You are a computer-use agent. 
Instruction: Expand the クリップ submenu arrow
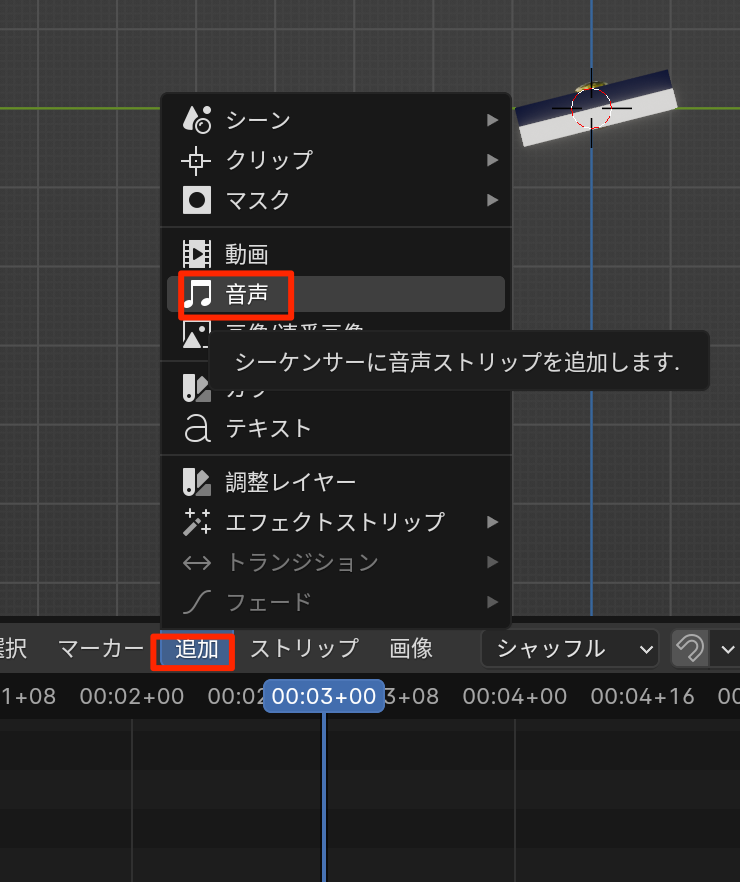[492, 160]
